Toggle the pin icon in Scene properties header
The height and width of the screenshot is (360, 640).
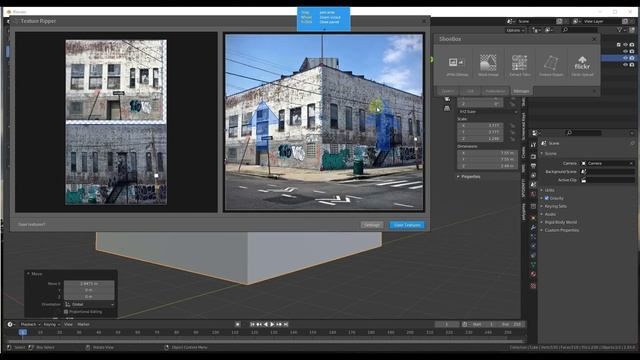pyautogui.click(x=632, y=143)
